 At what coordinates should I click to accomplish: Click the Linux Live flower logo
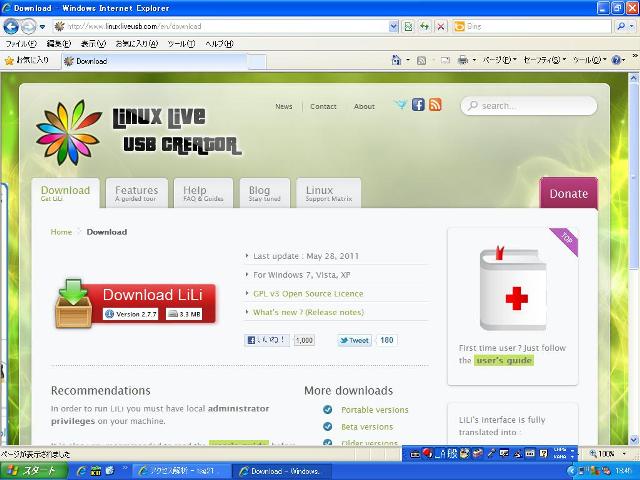click(x=68, y=129)
